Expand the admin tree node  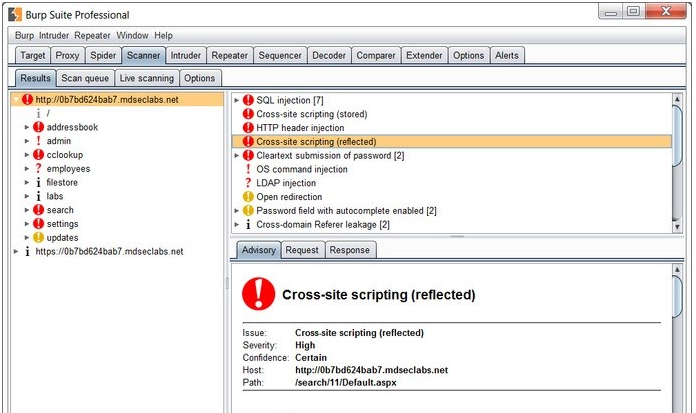27,141
